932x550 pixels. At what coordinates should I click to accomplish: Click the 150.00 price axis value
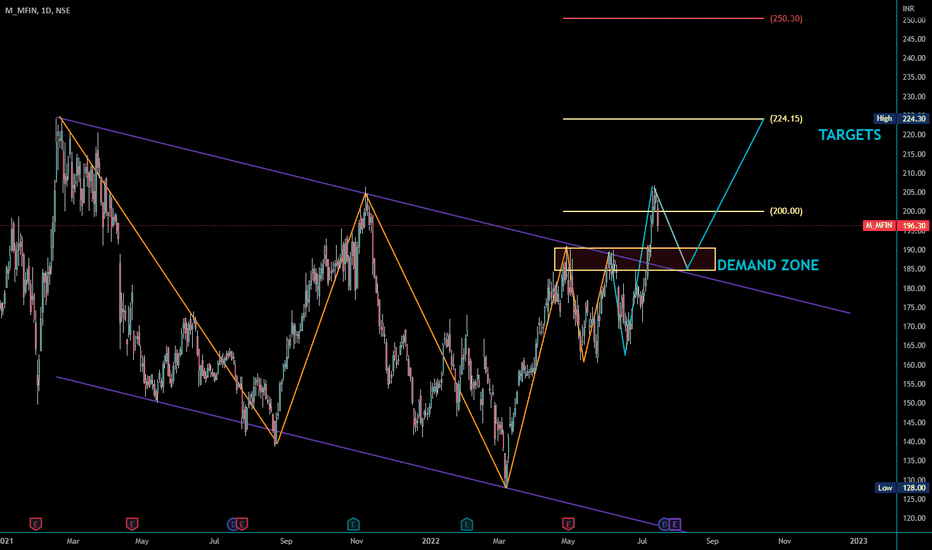click(914, 403)
